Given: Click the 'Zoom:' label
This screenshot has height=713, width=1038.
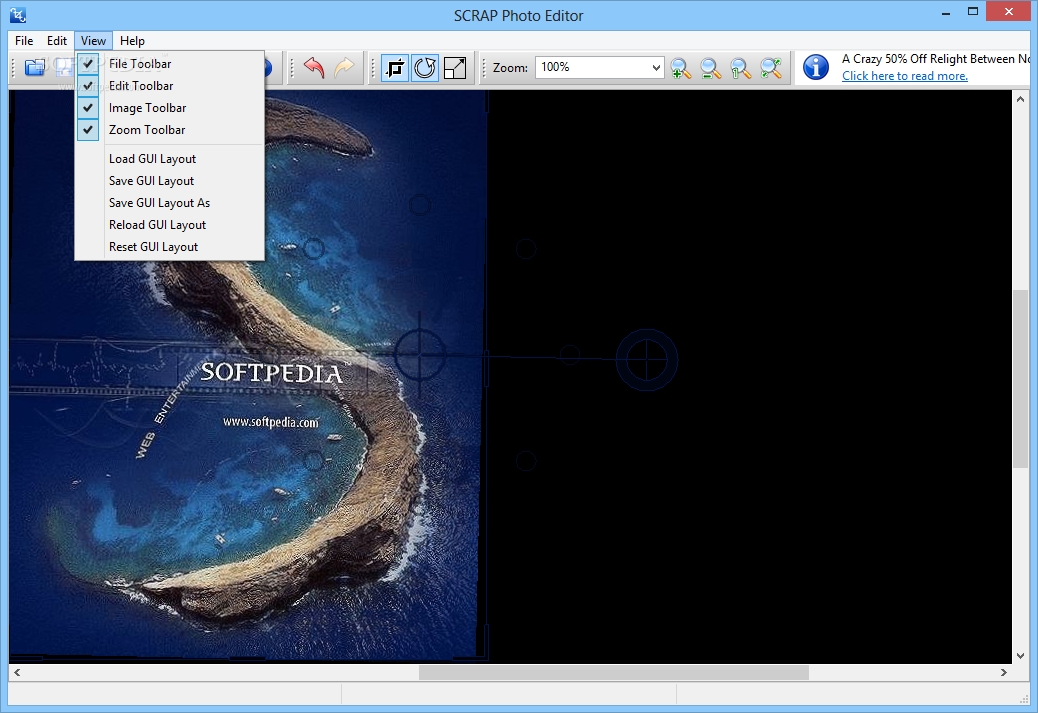Looking at the screenshot, I should click(x=510, y=68).
